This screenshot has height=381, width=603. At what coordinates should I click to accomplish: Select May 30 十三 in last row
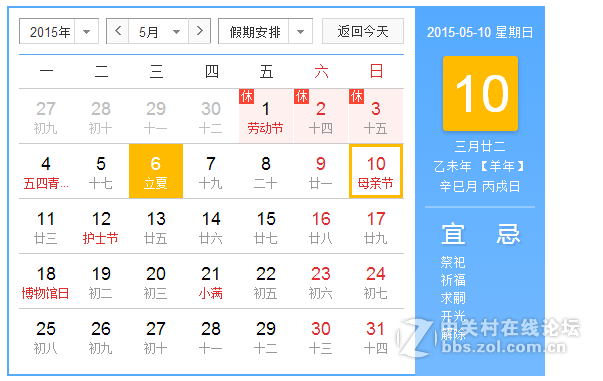tap(321, 336)
